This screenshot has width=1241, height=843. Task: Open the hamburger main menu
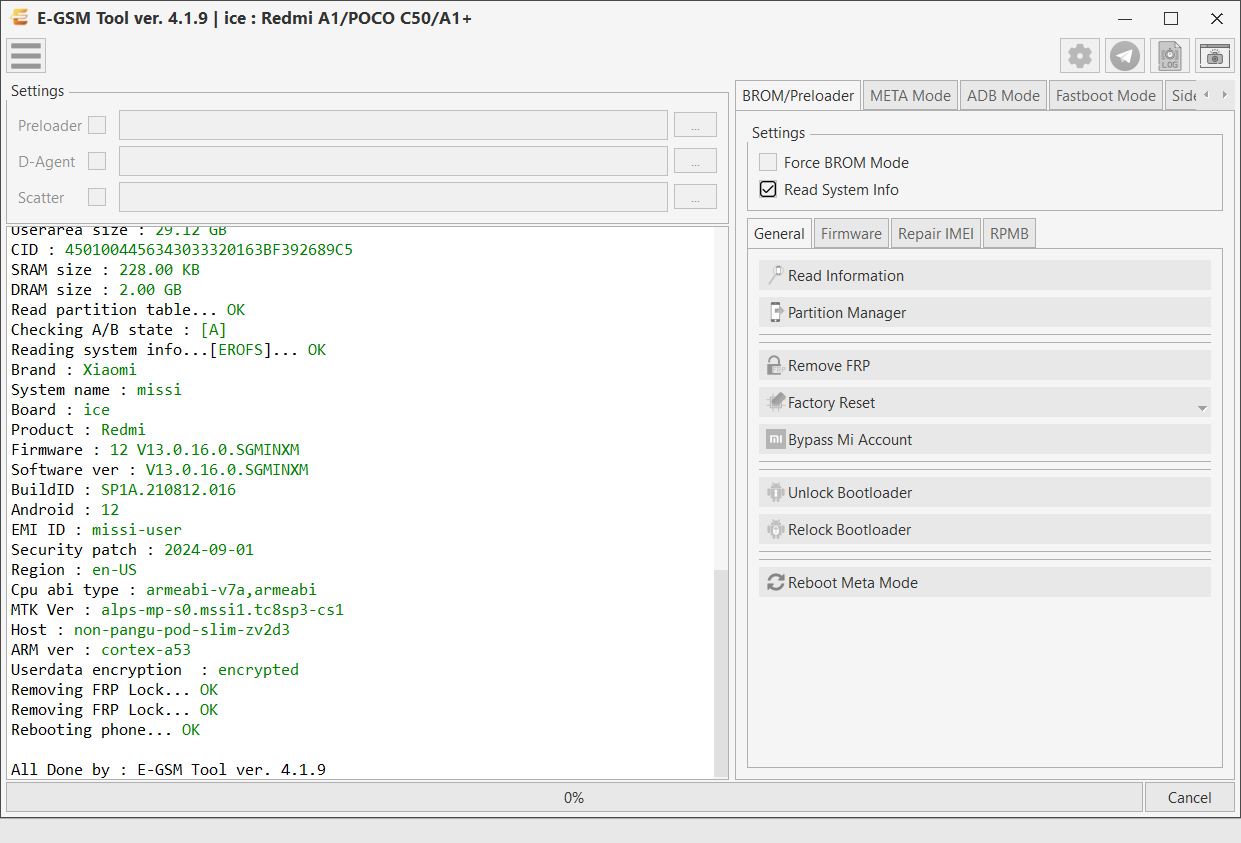(x=26, y=55)
